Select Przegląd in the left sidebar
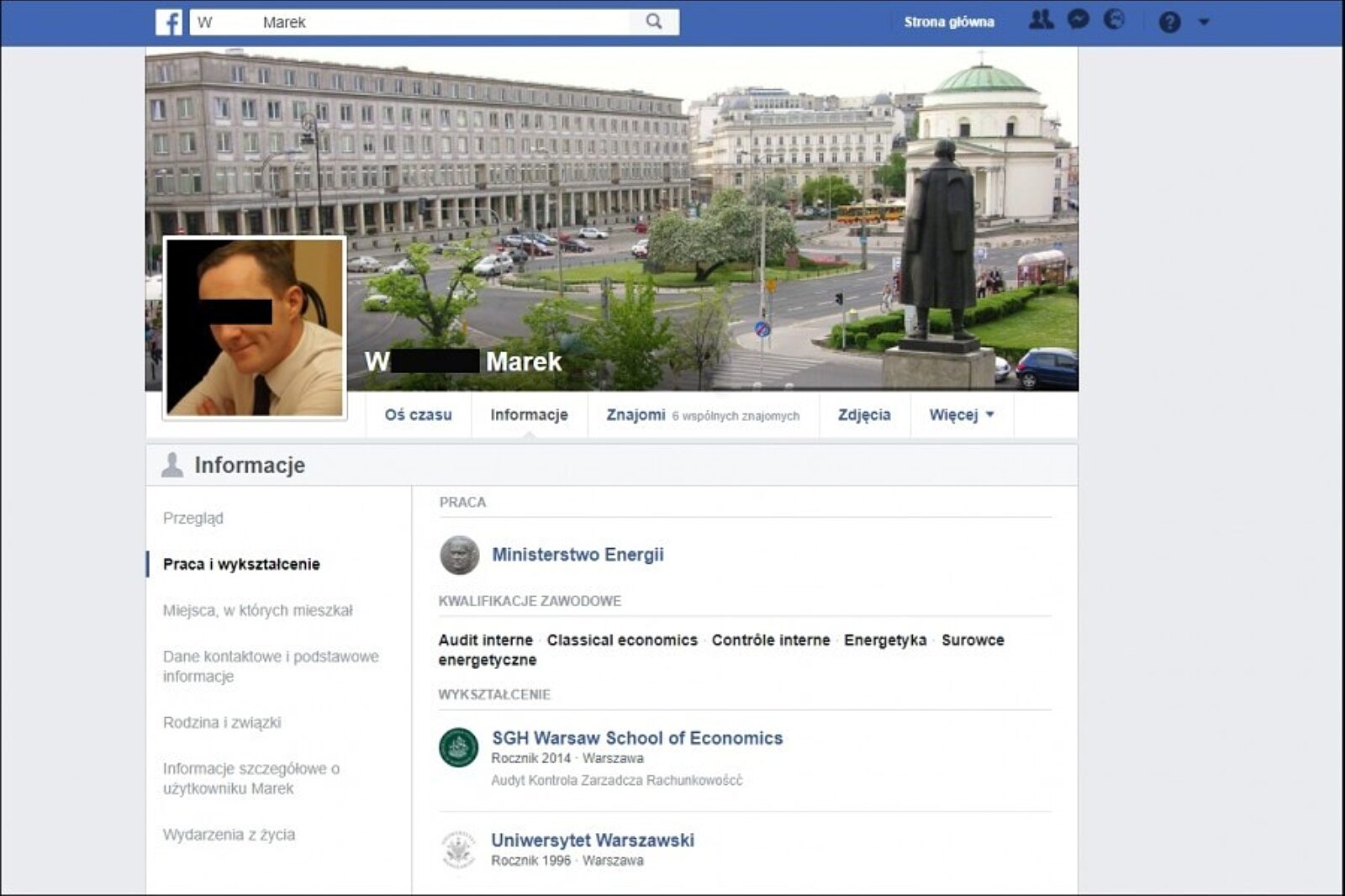Image resolution: width=1345 pixels, height=896 pixels. click(x=193, y=519)
